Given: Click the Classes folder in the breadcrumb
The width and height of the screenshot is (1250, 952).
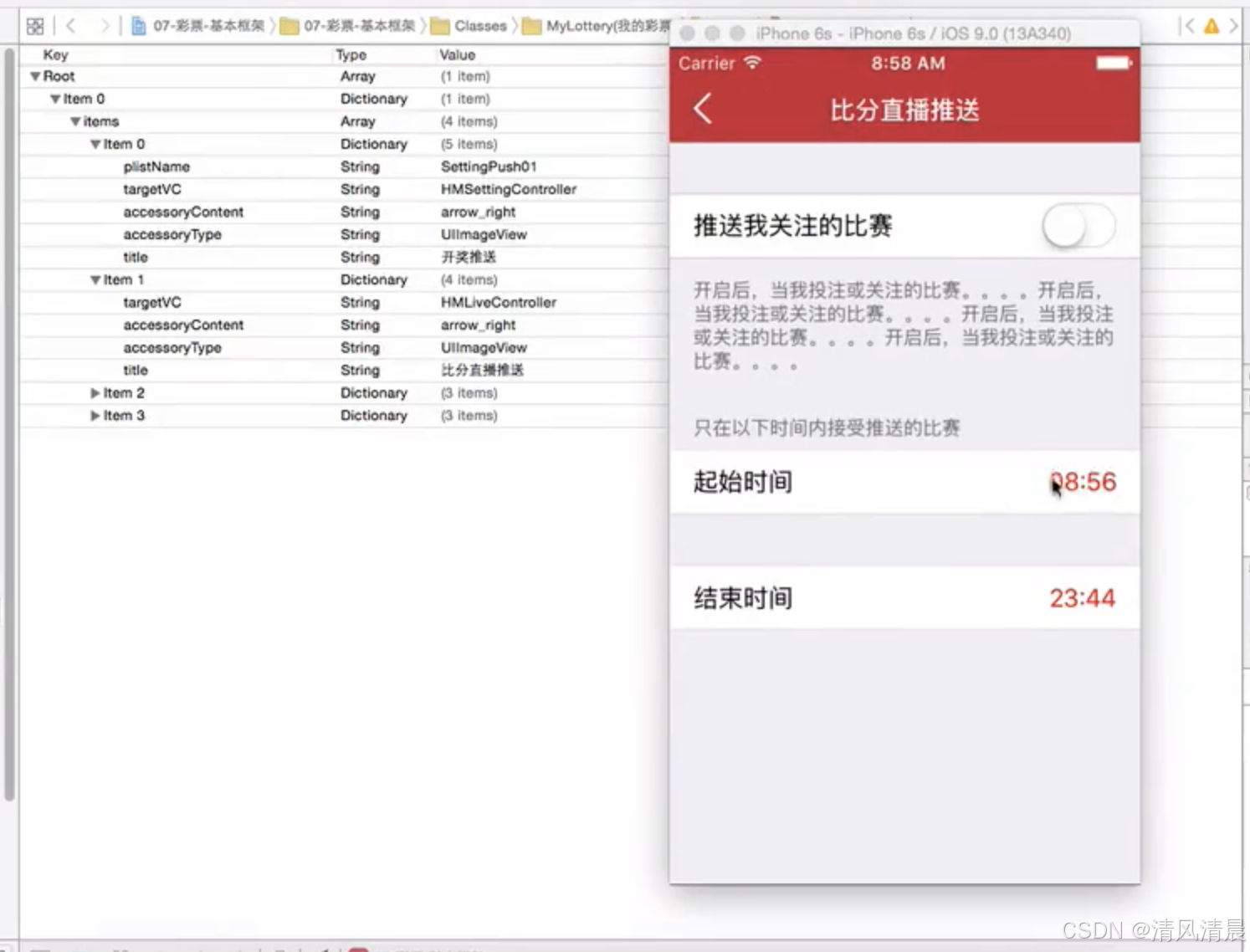Looking at the screenshot, I should click(469, 26).
